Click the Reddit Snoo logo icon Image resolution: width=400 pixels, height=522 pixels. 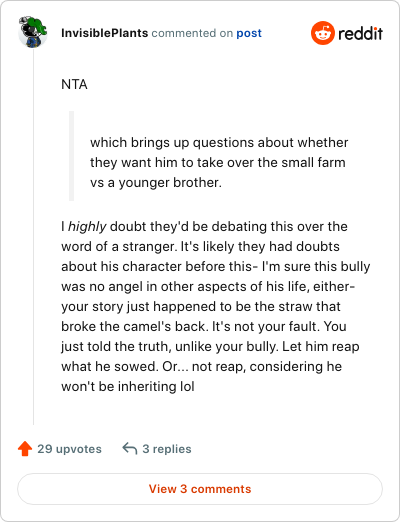click(323, 33)
